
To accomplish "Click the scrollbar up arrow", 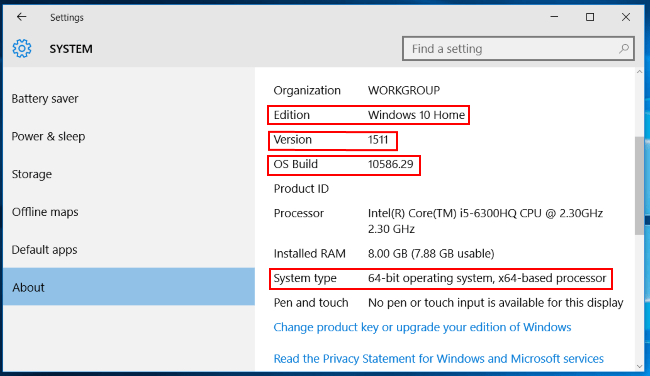I will (639, 72).
